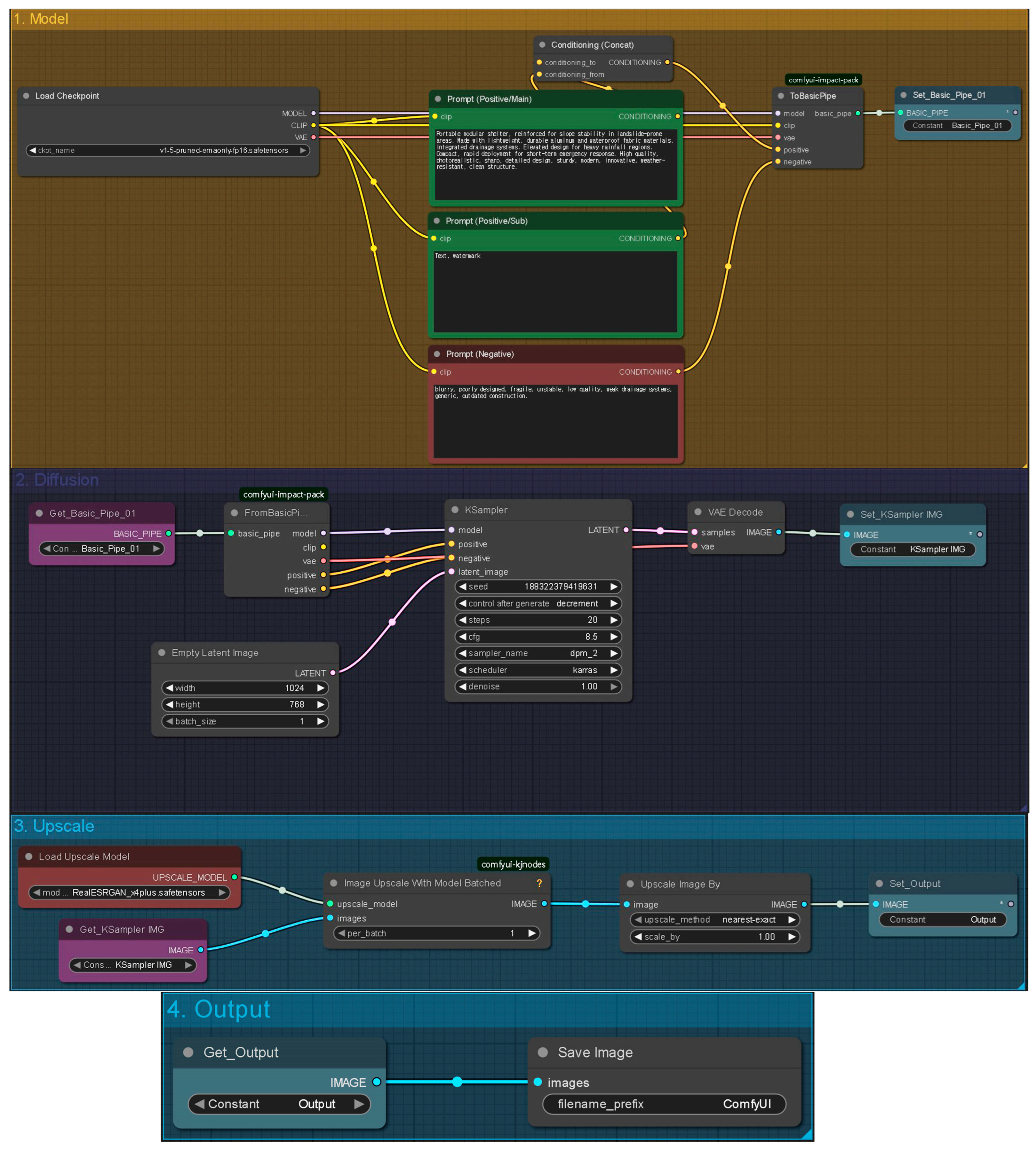Toggle collapse dot on Save Image node
This screenshot has width=1036, height=1150.
(542, 1052)
